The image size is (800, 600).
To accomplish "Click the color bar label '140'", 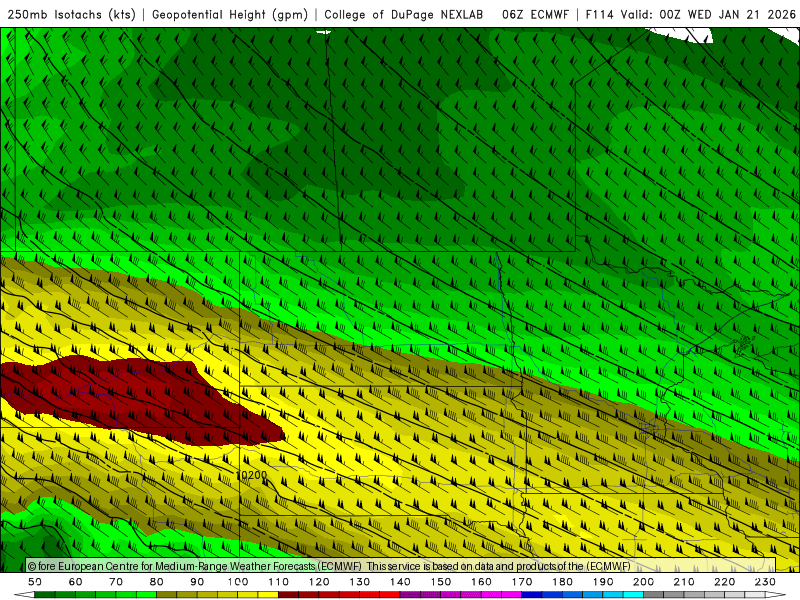I will tap(401, 582).
